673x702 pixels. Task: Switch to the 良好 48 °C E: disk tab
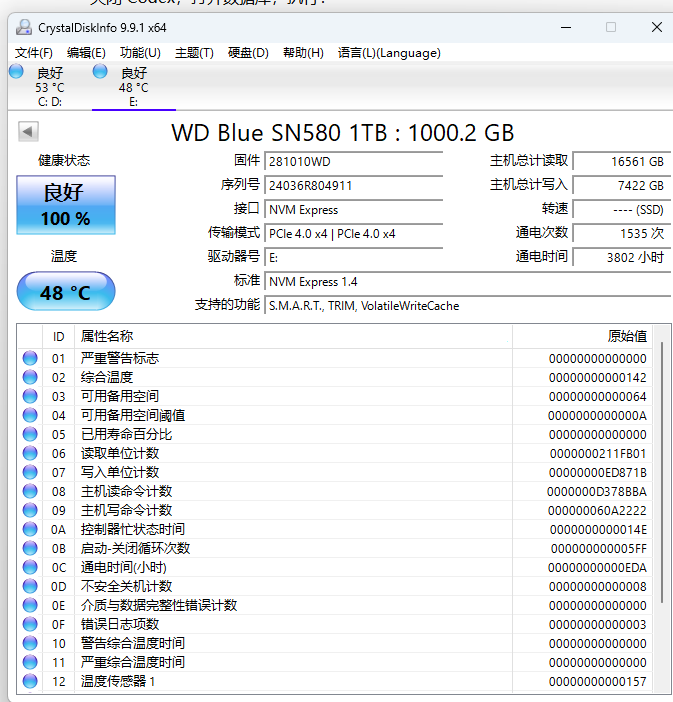[x=133, y=87]
